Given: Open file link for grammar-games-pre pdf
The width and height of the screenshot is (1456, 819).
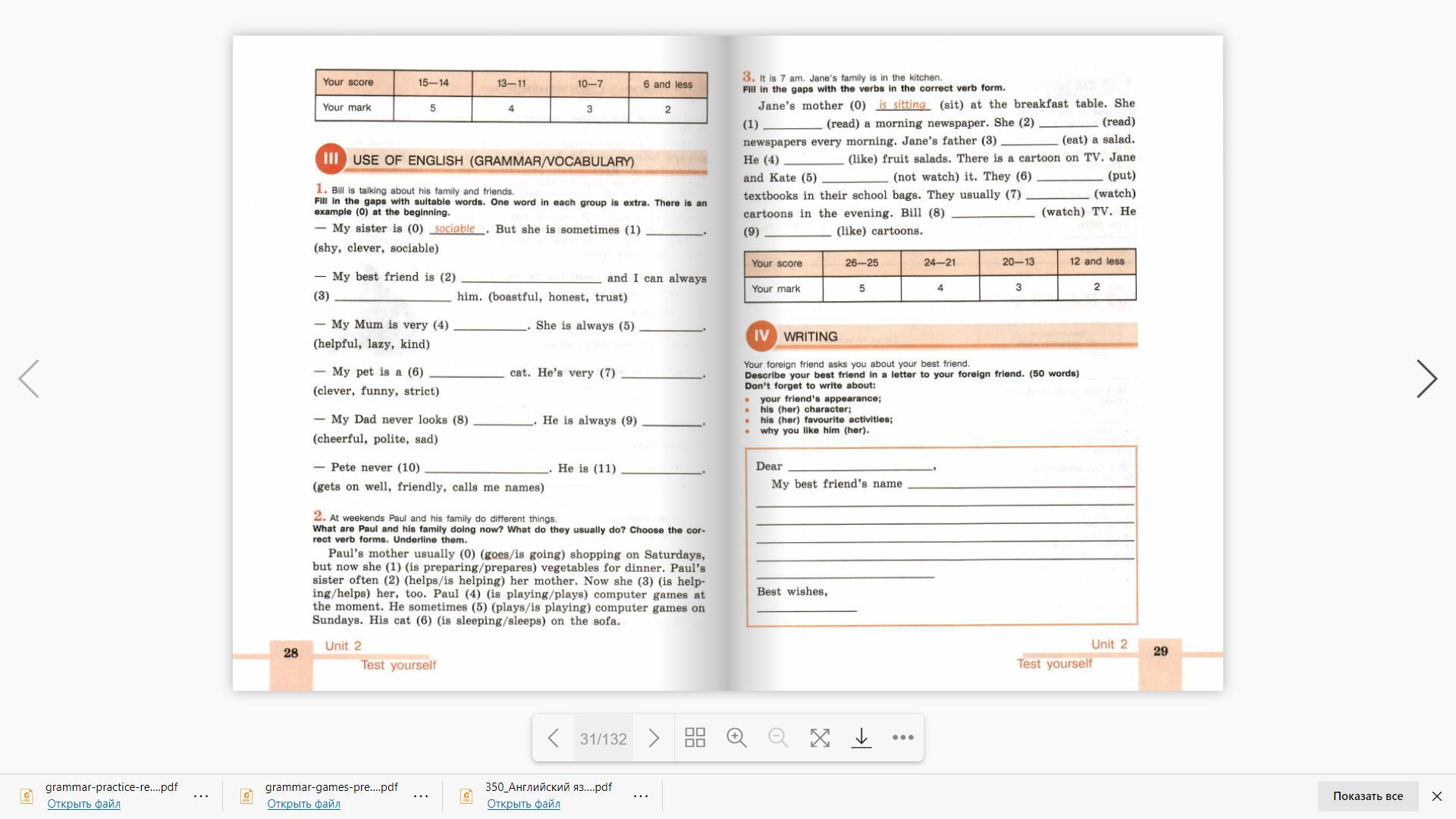Looking at the screenshot, I should [303, 804].
